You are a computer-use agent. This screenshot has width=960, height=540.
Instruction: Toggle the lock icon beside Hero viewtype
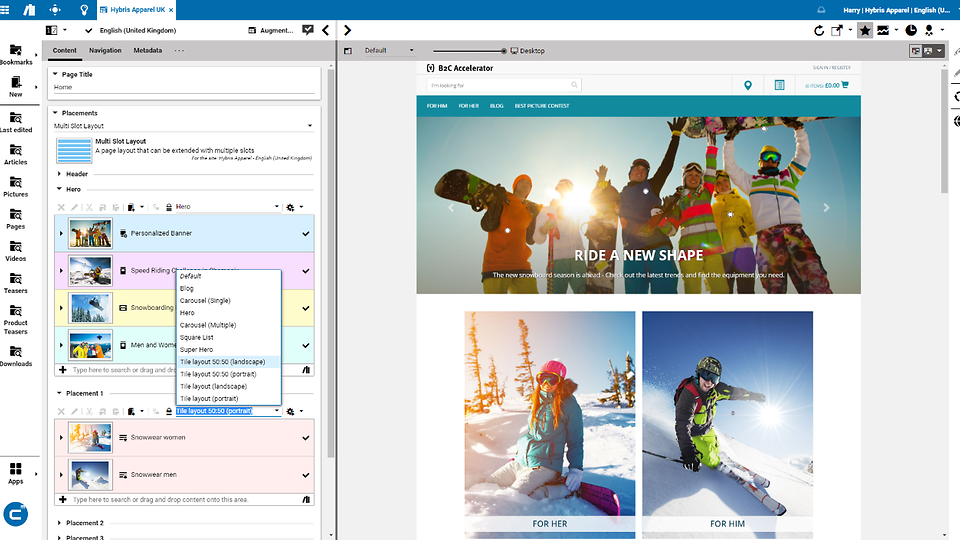pos(168,207)
